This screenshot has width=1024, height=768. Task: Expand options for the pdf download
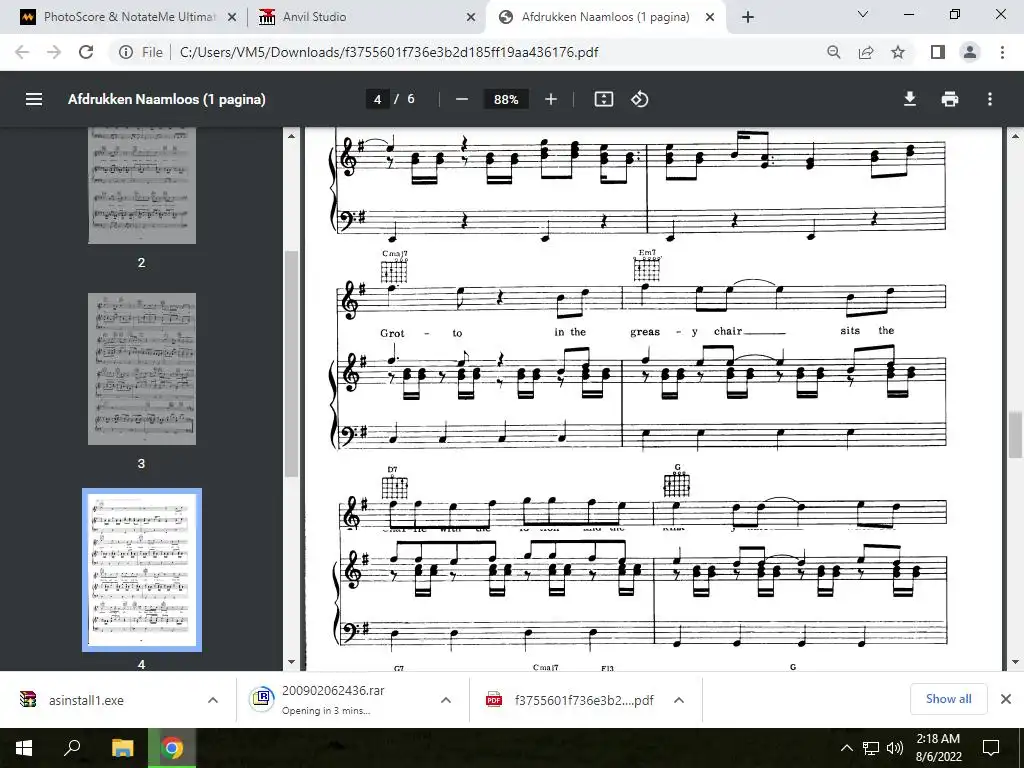coord(679,700)
